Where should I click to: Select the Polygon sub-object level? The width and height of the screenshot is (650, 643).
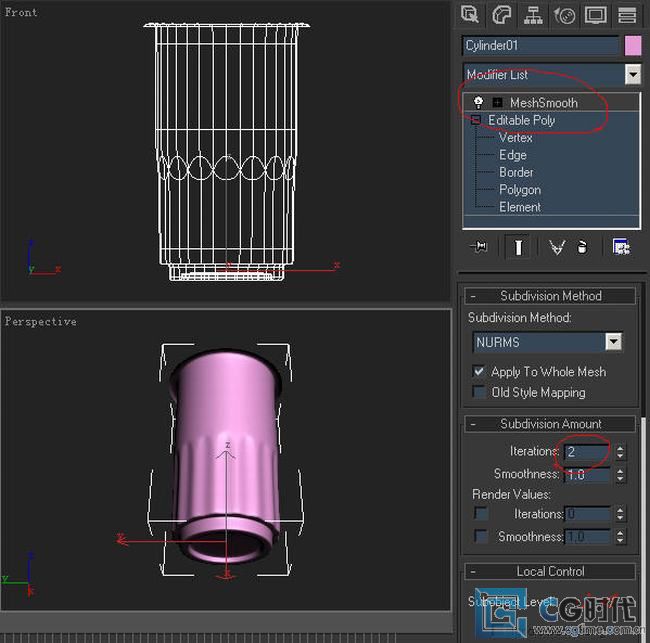click(520, 190)
